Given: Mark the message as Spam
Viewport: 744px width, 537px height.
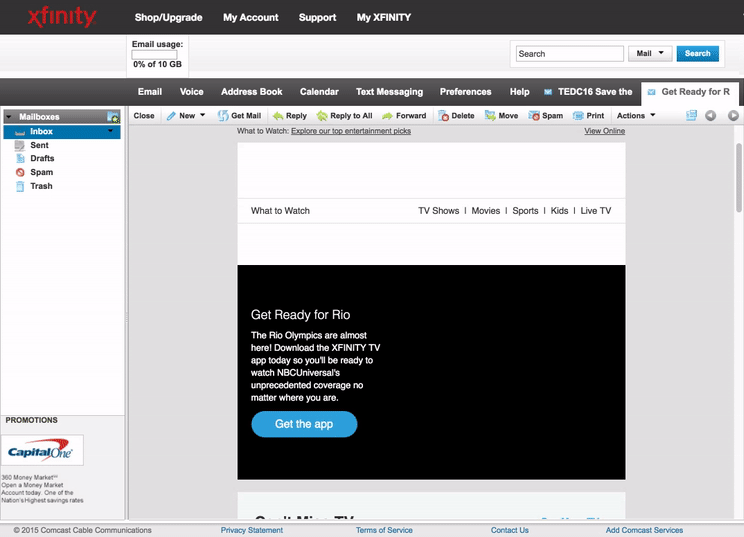Looking at the screenshot, I should coord(545,116).
